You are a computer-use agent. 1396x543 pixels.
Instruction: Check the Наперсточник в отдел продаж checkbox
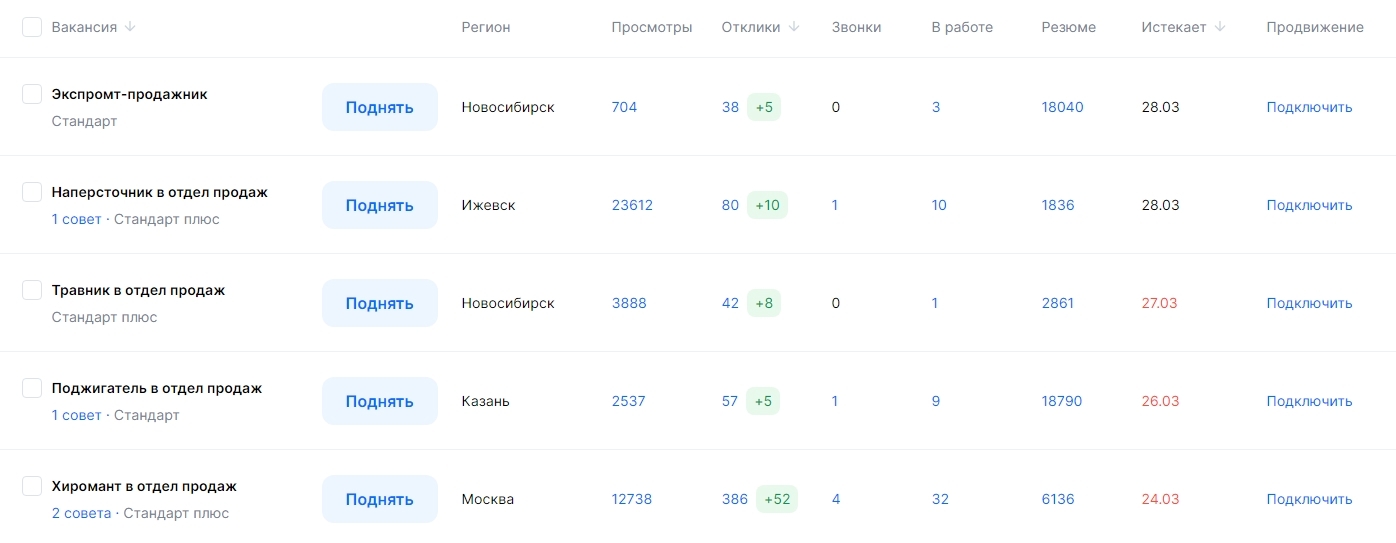pos(32,192)
